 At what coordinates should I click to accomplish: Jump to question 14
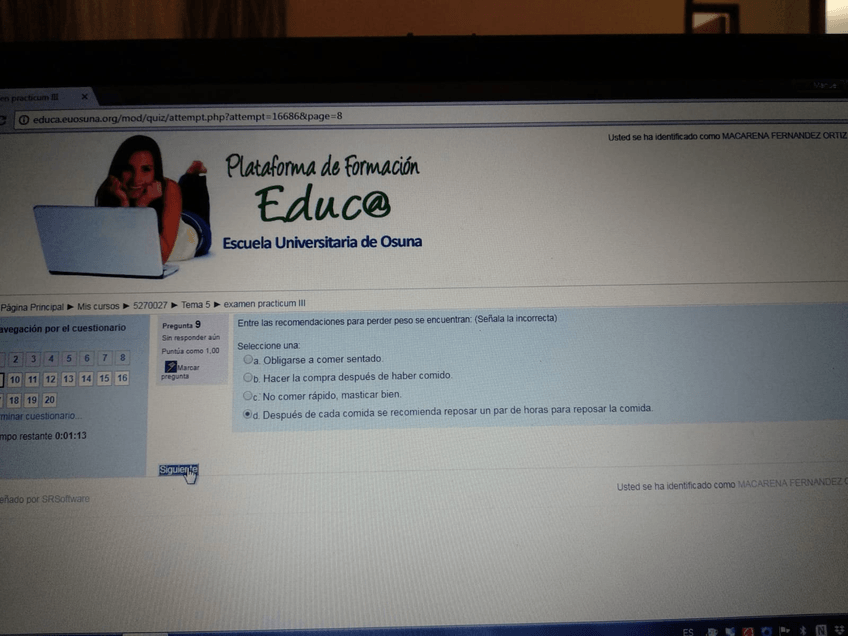point(86,379)
